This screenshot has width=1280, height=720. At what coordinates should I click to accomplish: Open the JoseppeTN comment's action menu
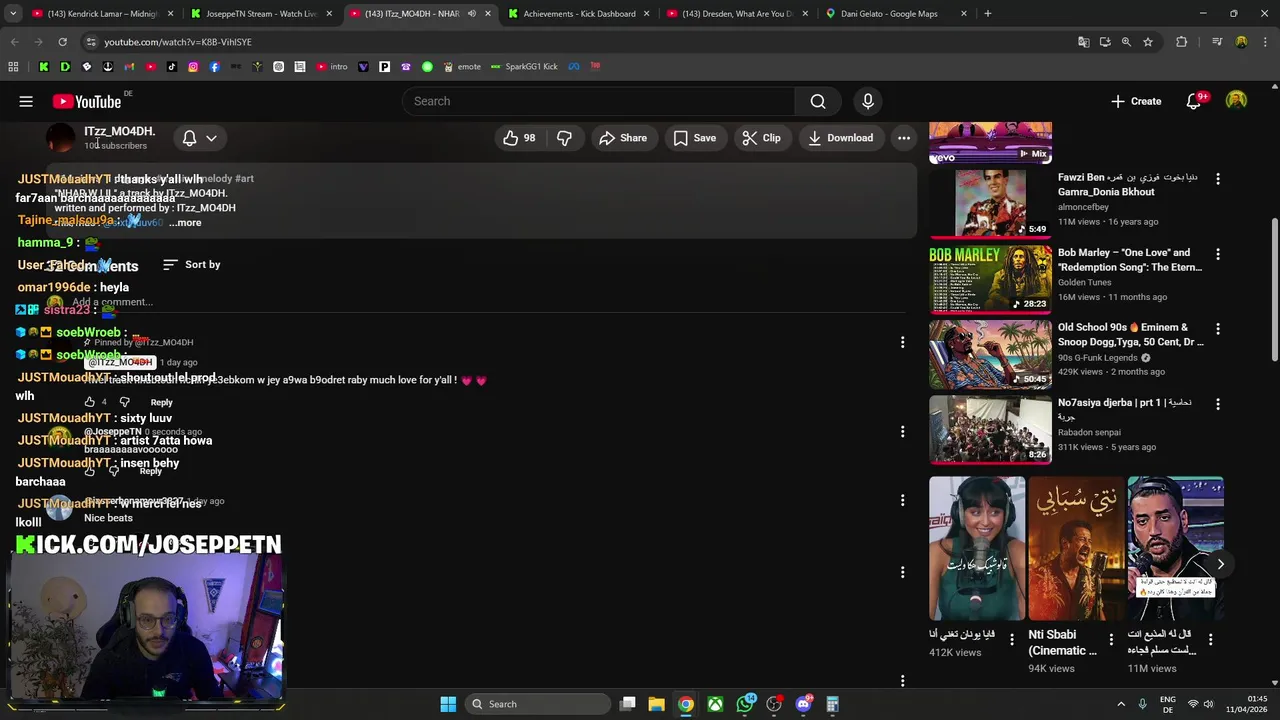[902, 432]
